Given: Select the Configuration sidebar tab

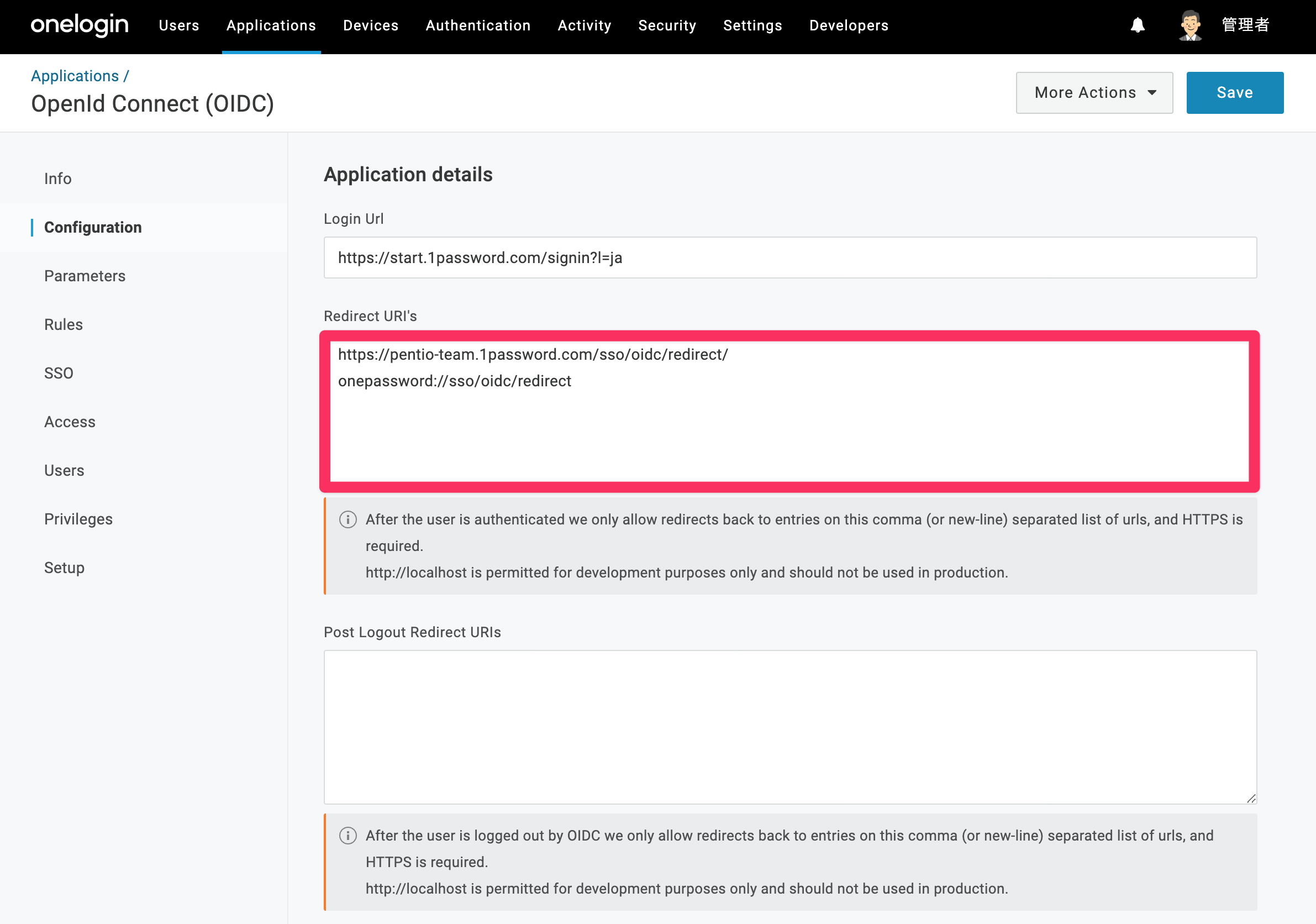Looking at the screenshot, I should coord(143,228).
